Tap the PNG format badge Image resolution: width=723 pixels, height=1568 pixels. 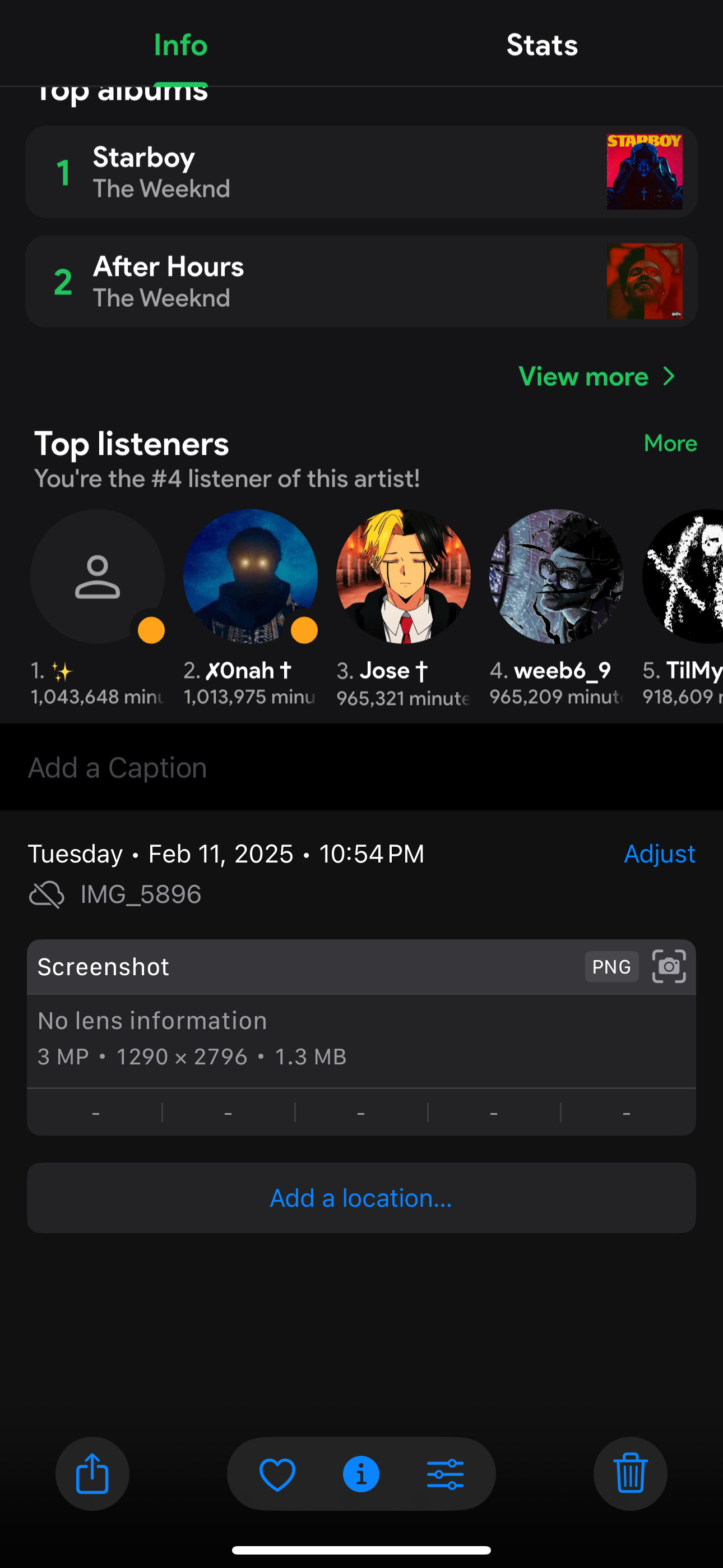point(611,967)
